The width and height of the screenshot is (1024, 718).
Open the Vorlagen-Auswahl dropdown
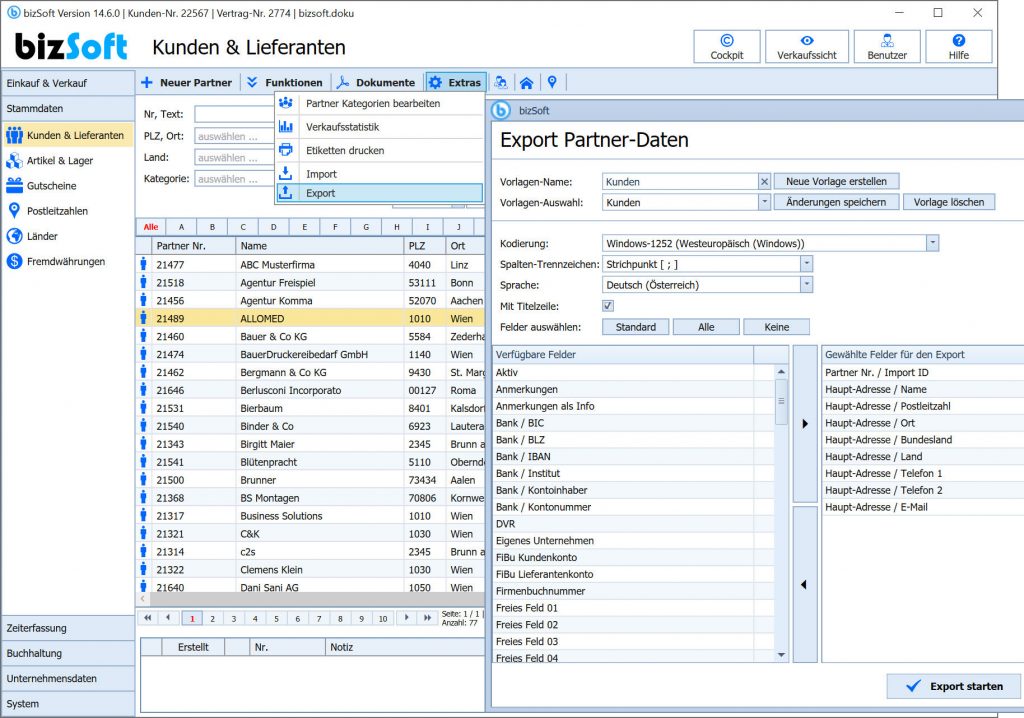(x=764, y=203)
